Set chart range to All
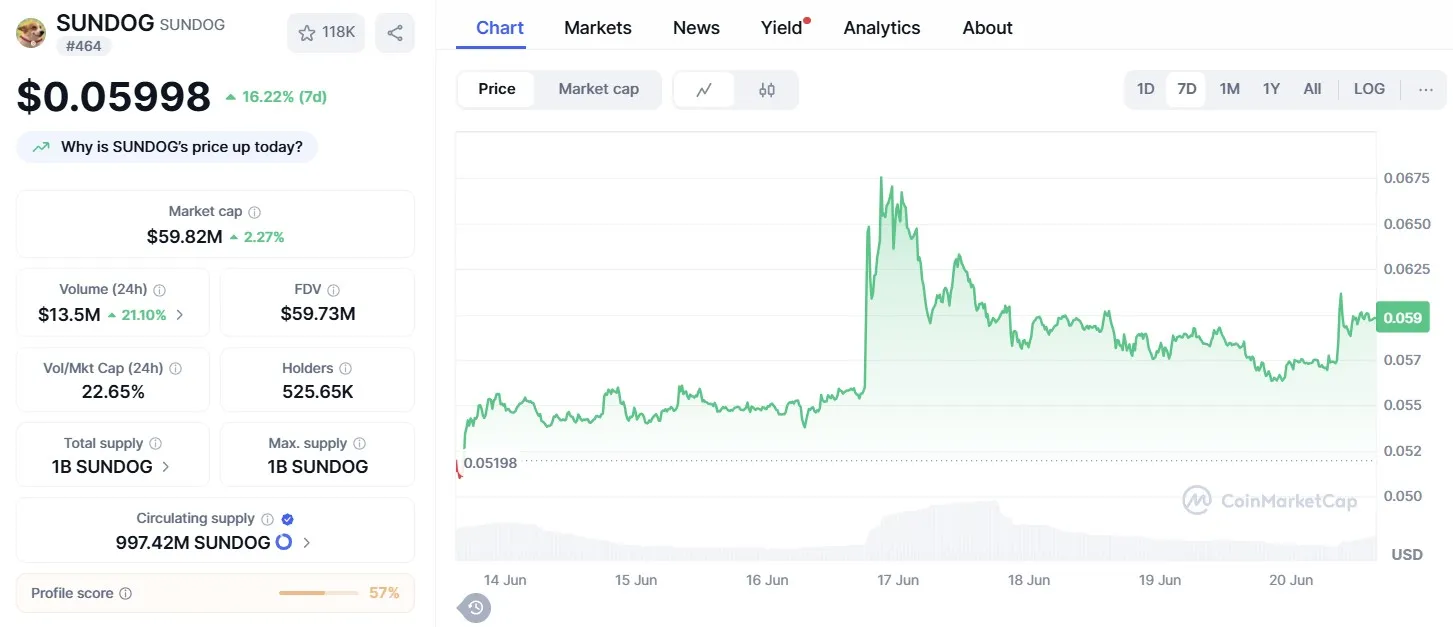The height and width of the screenshot is (627, 1453). tap(1312, 89)
